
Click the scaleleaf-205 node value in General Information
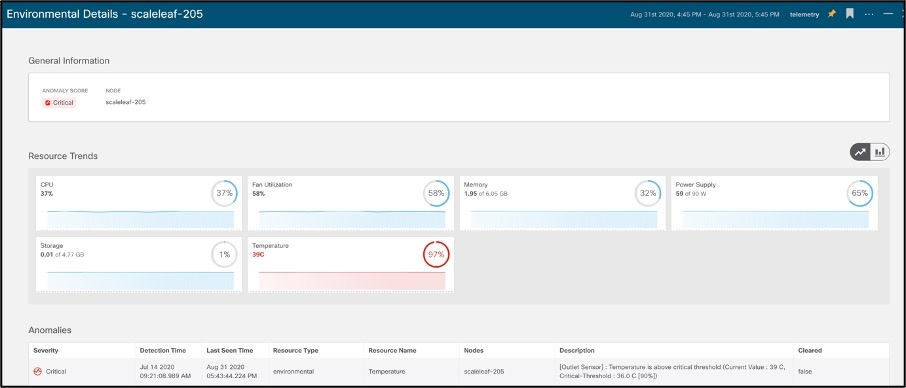point(126,102)
